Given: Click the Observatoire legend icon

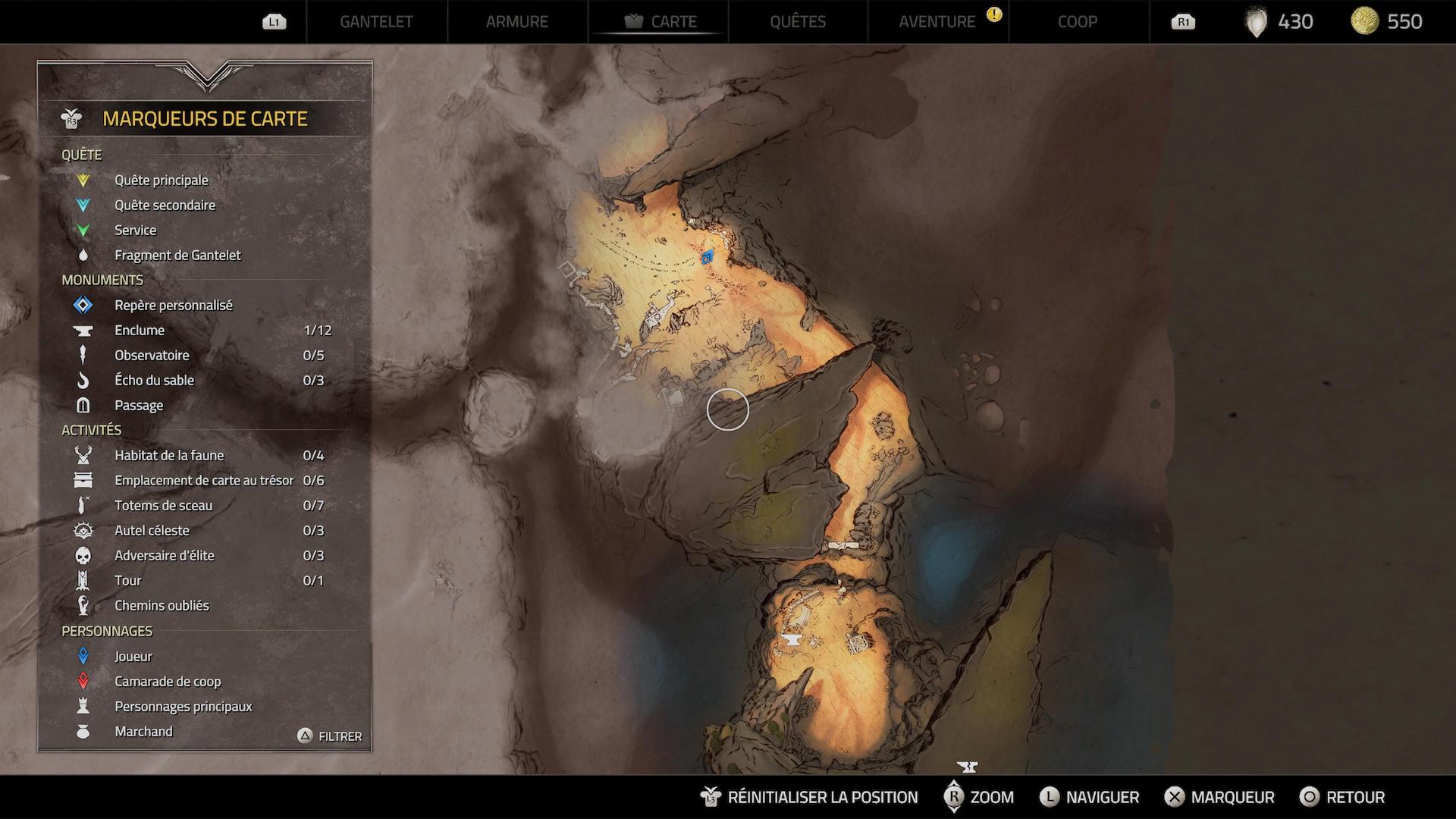Looking at the screenshot, I should tap(83, 355).
